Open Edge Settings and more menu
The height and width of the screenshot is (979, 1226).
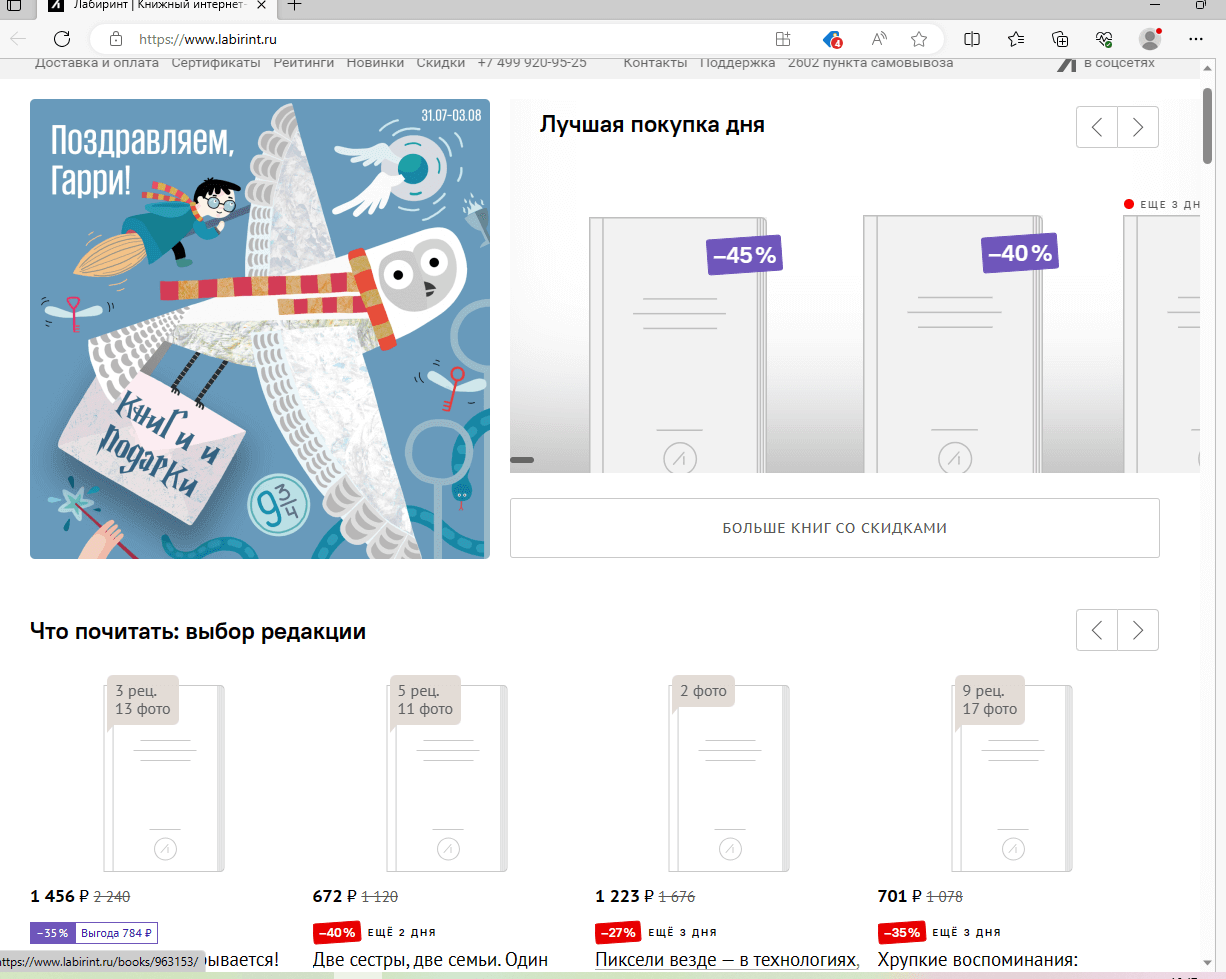(1196, 39)
